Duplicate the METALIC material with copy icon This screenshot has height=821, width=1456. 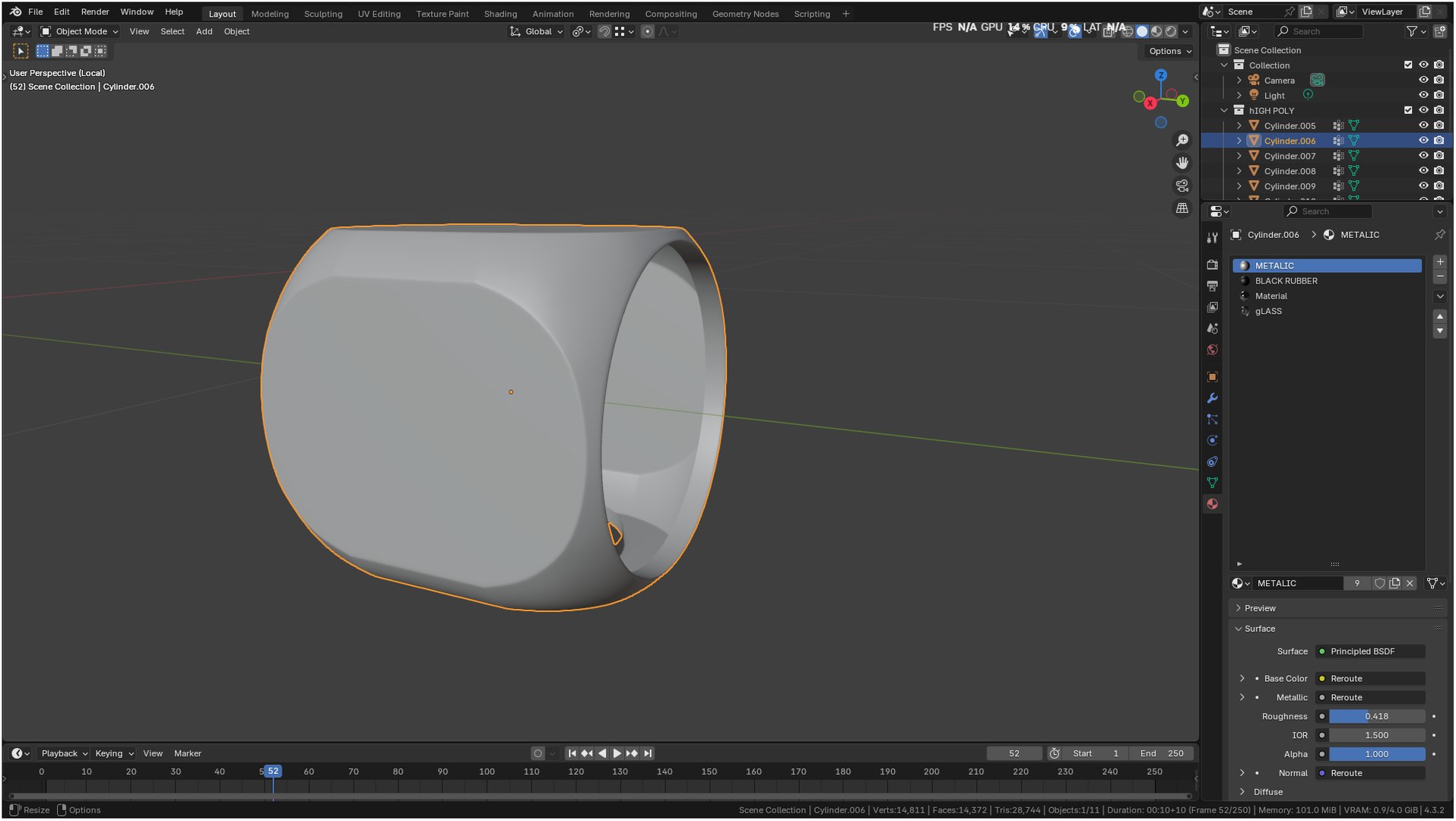pos(1395,584)
